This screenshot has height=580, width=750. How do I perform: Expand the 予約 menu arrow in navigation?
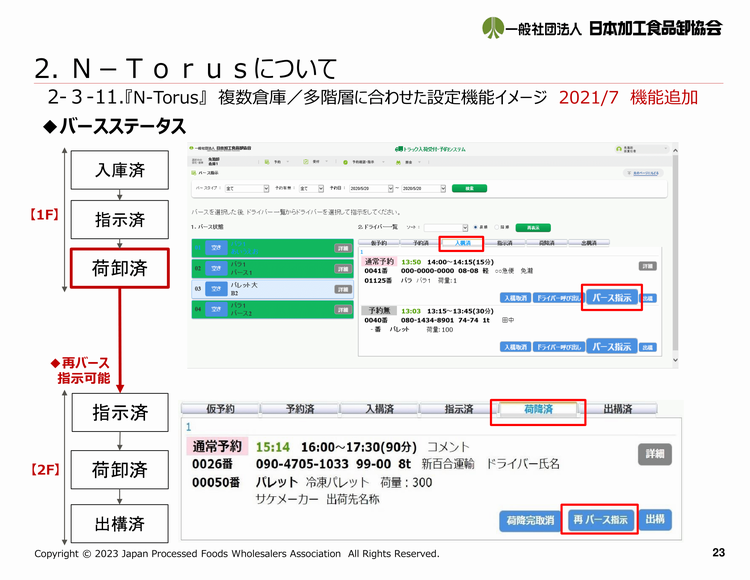tap(288, 162)
